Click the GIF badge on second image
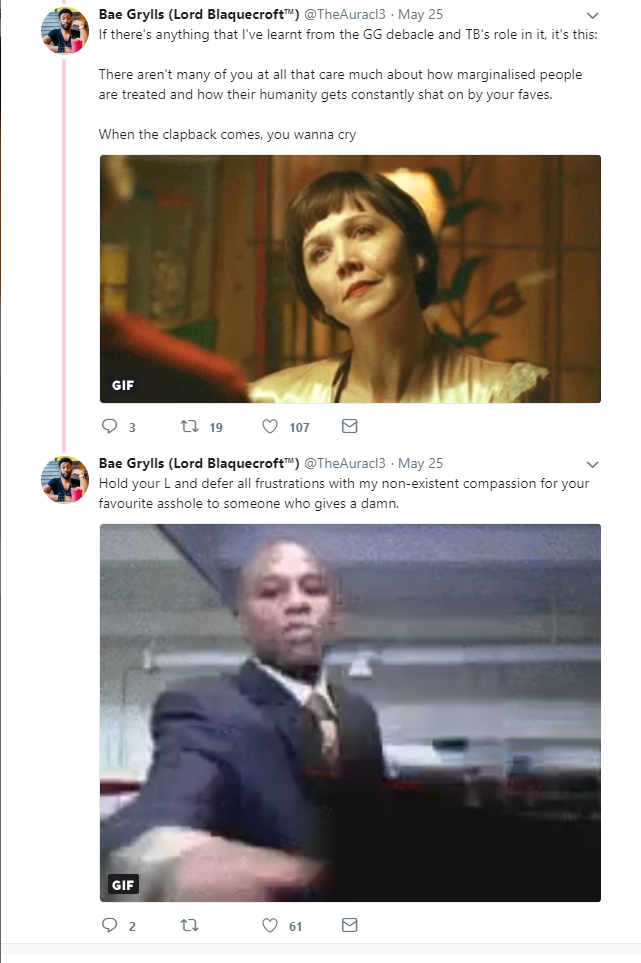The image size is (641, 963). [123, 884]
